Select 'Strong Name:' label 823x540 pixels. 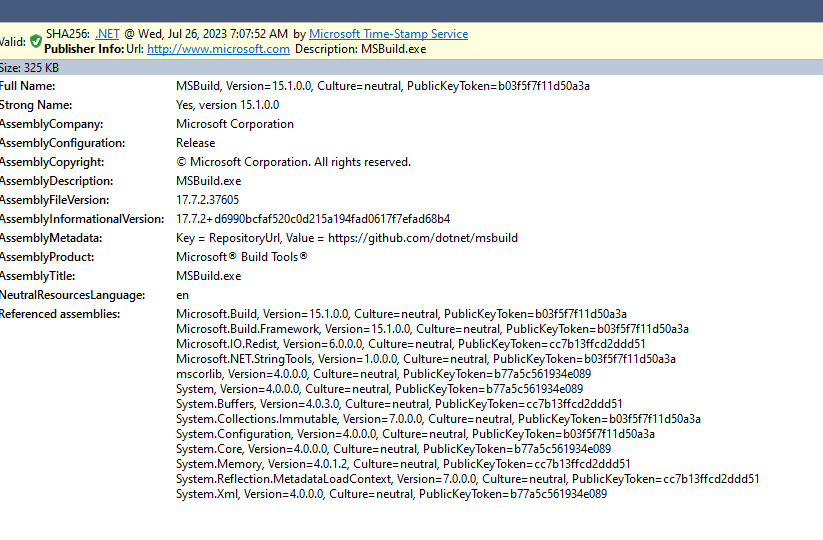click(36, 105)
